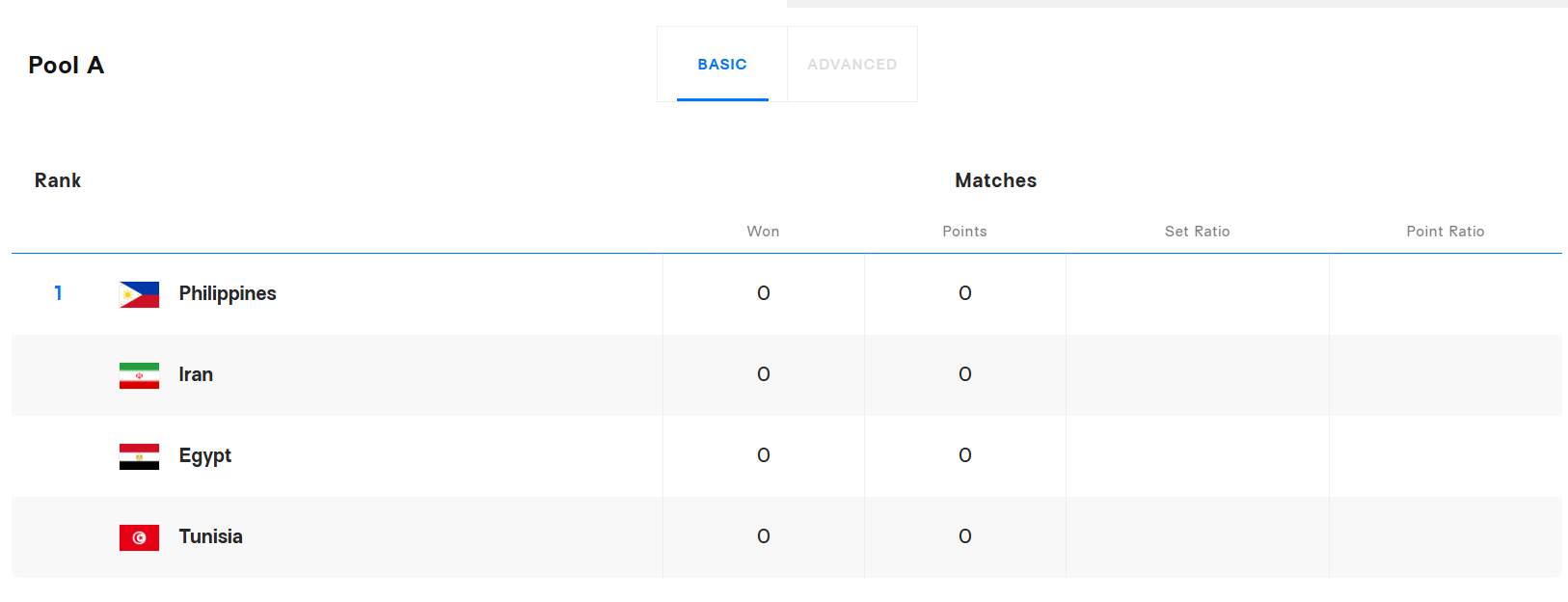
Task: Click the Philippines flag icon
Action: (139, 294)
